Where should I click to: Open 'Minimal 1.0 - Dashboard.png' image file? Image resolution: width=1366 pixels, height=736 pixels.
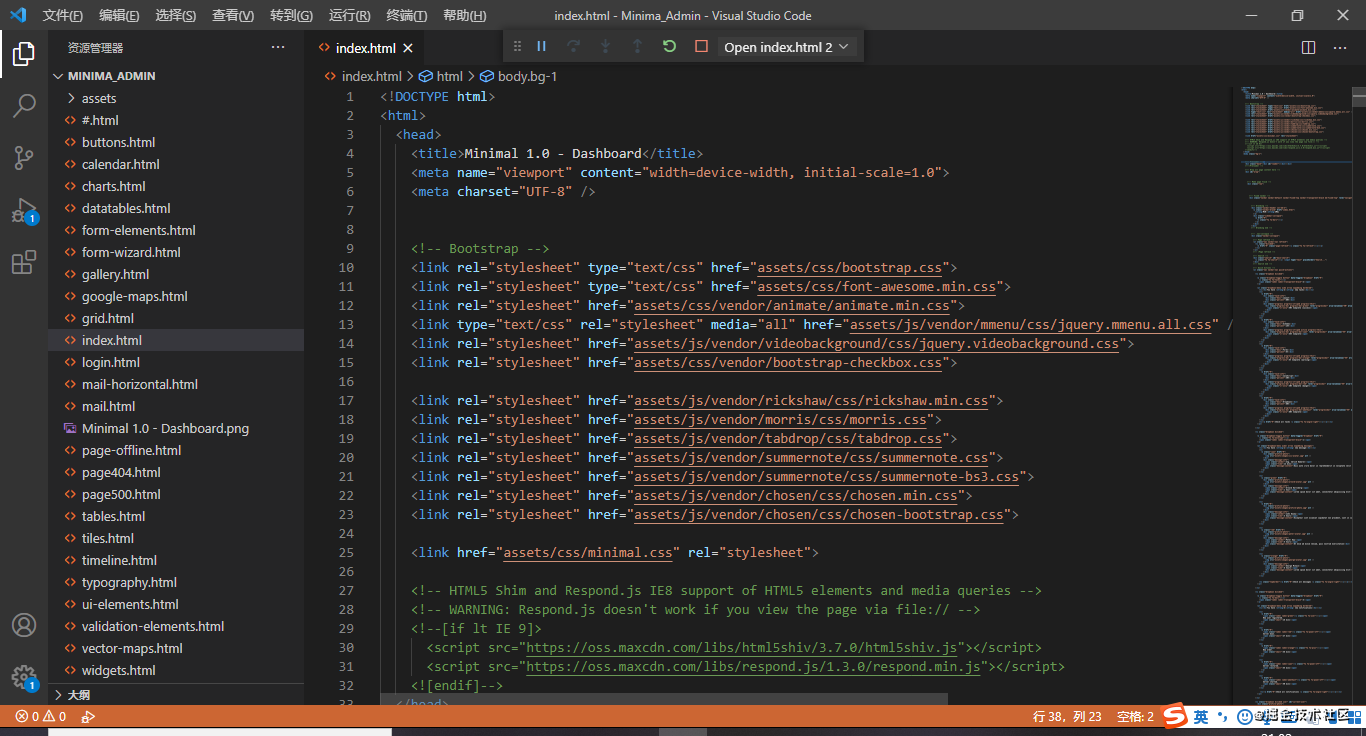point(165,428)
